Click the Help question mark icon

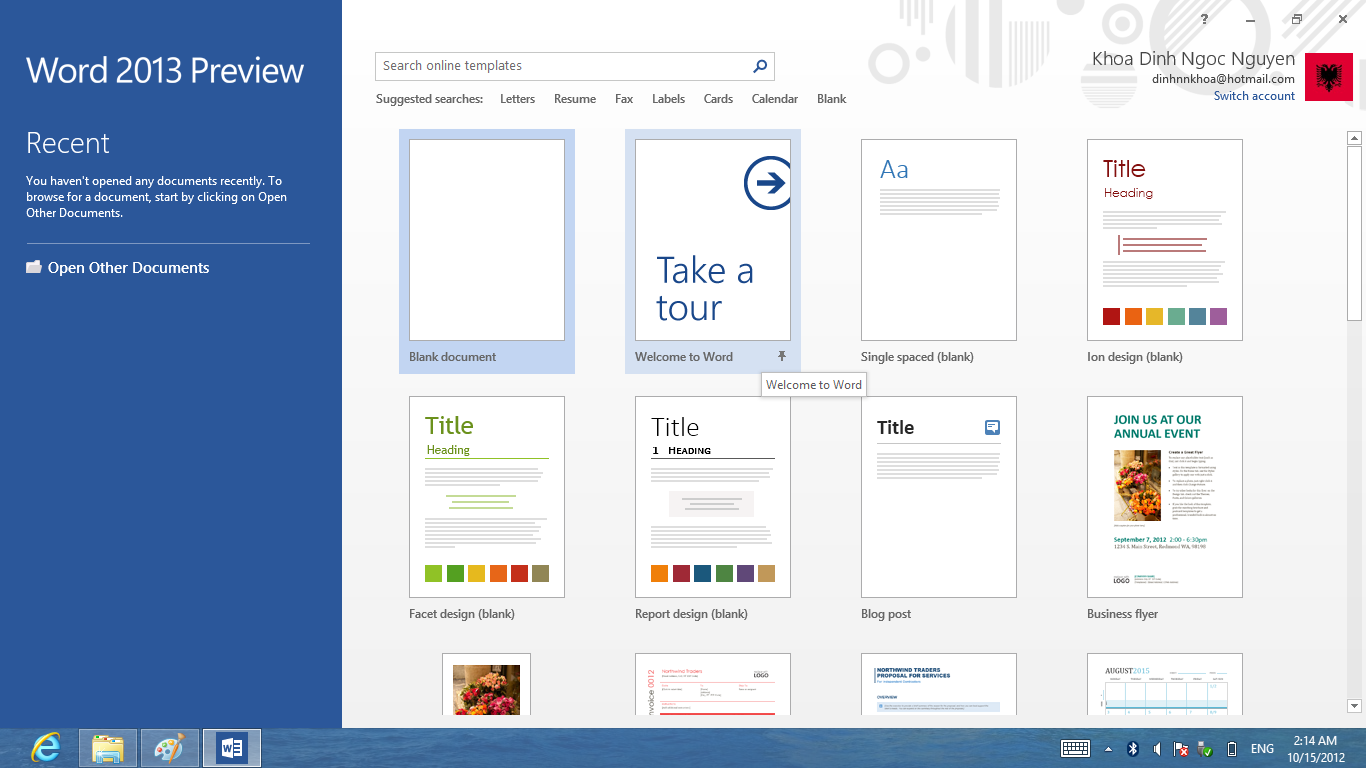click(x=1204, y=19)
